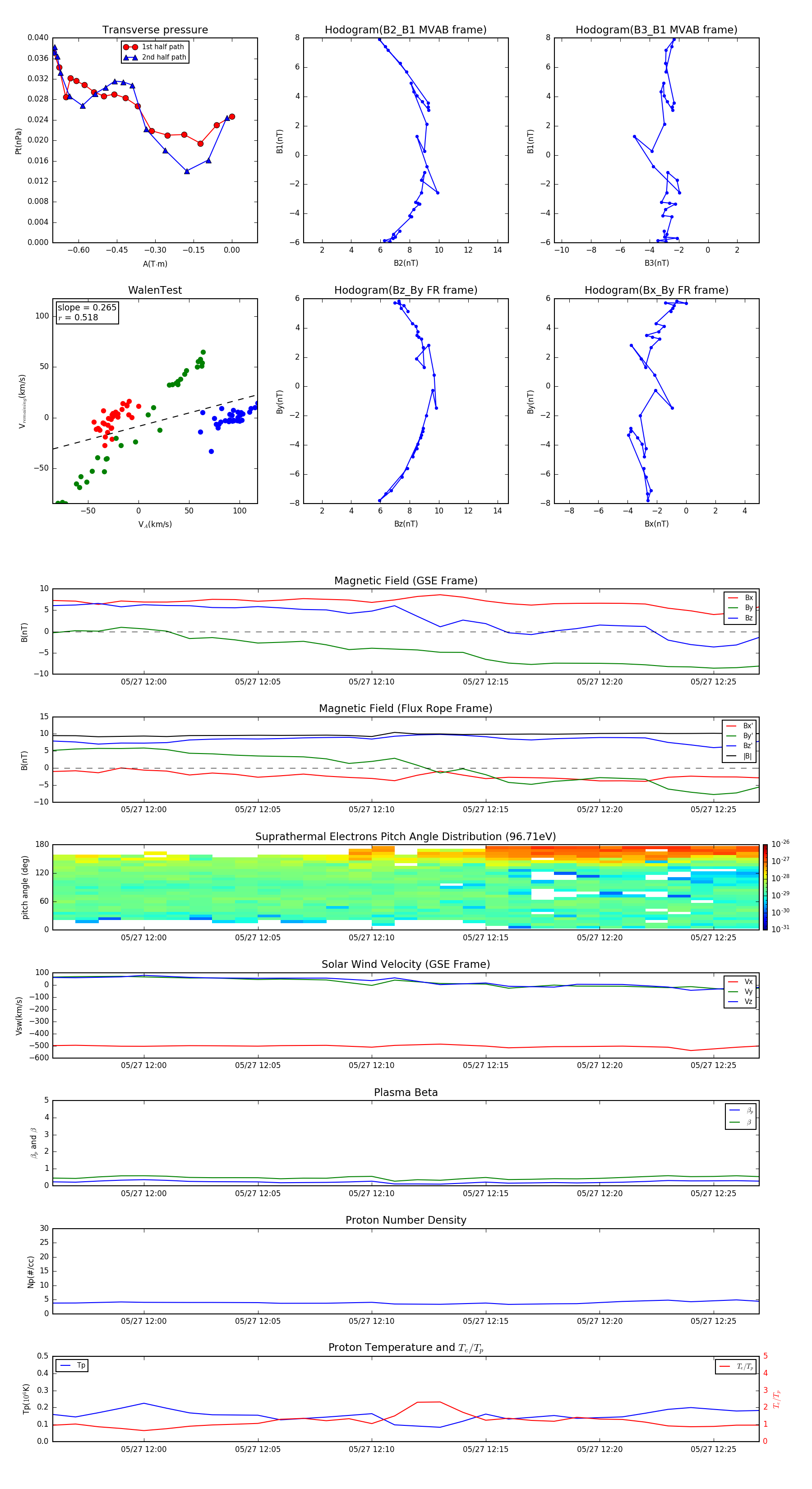Viewport: 812px width, 1489px height.
Task: Select 'Vx' in the solar wind velocity legend
Action: click(x=741, y=981)
